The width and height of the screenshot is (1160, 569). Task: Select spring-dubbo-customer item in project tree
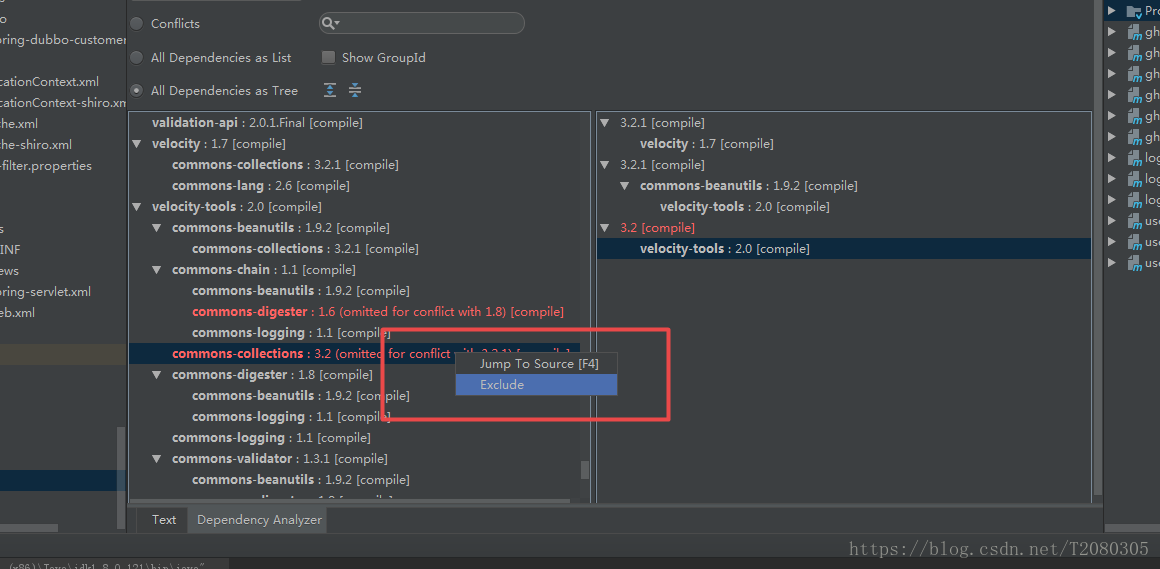pyautogui.click(x=63, y=40)
